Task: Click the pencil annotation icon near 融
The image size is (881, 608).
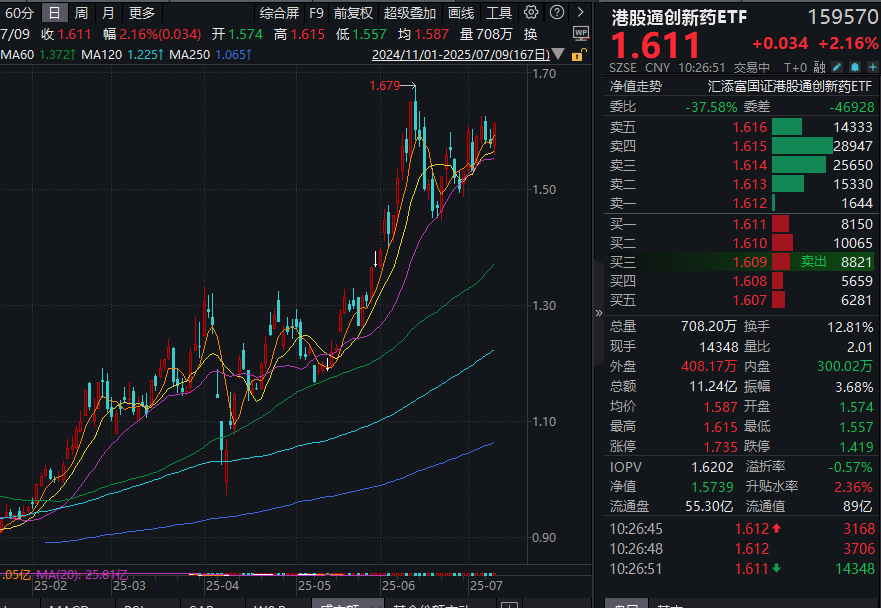Action: click(836, 65)
